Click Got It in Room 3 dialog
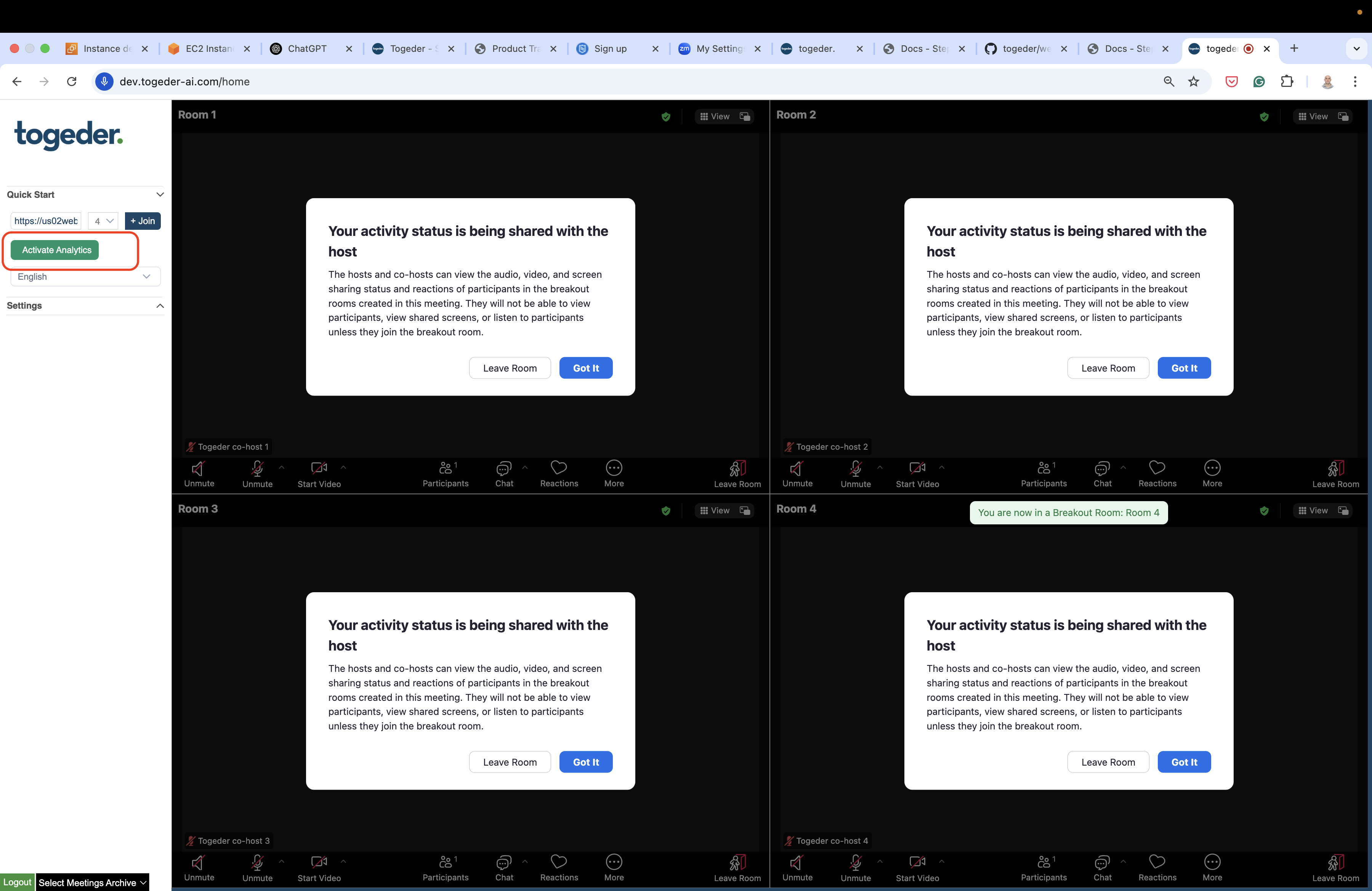 (x=586, y=762)
